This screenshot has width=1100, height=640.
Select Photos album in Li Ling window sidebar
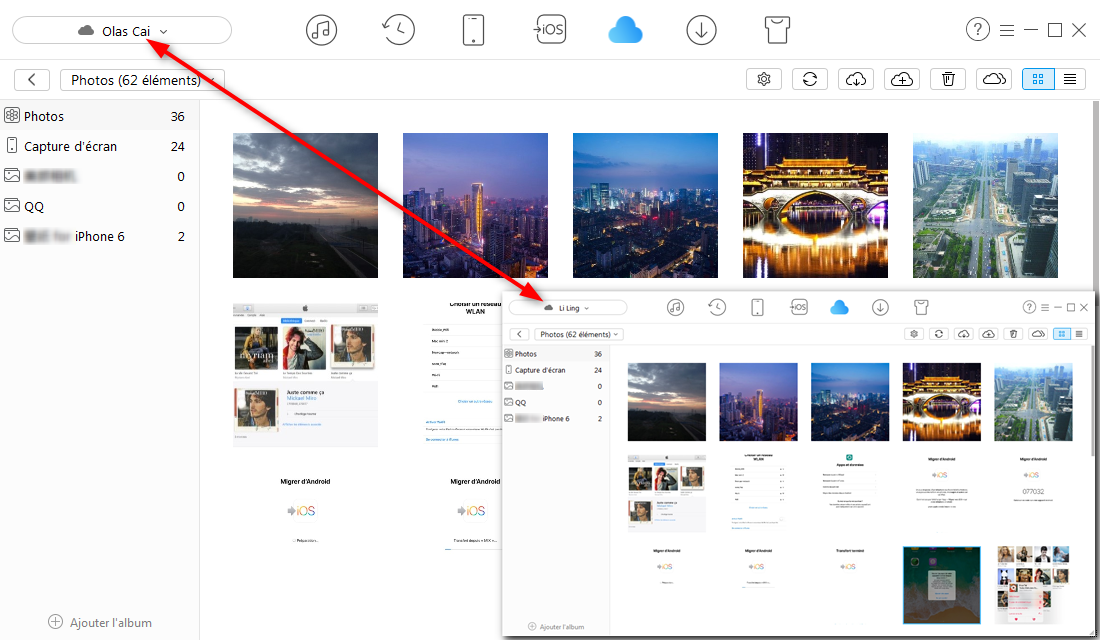coord(556,354)
